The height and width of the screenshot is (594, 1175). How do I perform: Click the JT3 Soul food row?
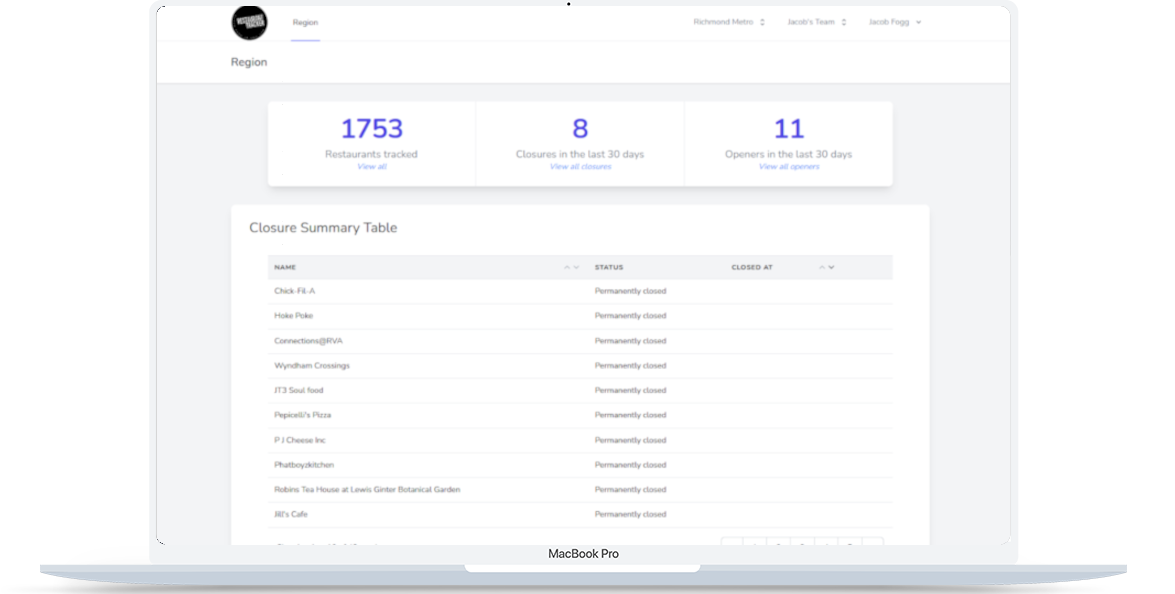[x=298, y=390]
